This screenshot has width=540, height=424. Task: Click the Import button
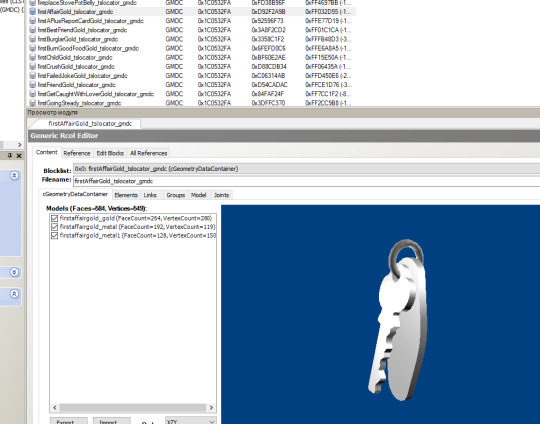pos(112,421)
